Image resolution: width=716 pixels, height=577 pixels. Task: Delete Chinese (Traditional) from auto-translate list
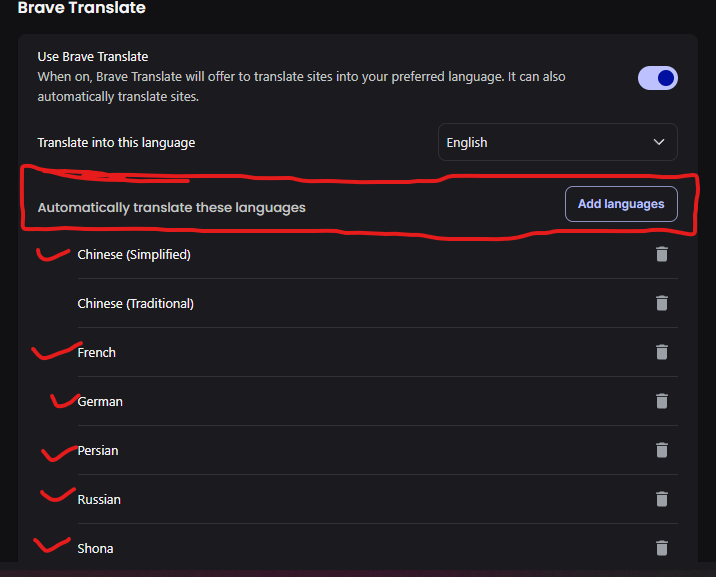(x=662, y=303)
